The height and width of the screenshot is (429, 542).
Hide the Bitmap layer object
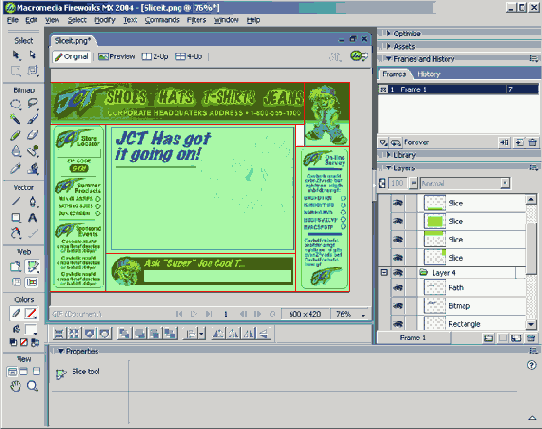tap(398, 306)
